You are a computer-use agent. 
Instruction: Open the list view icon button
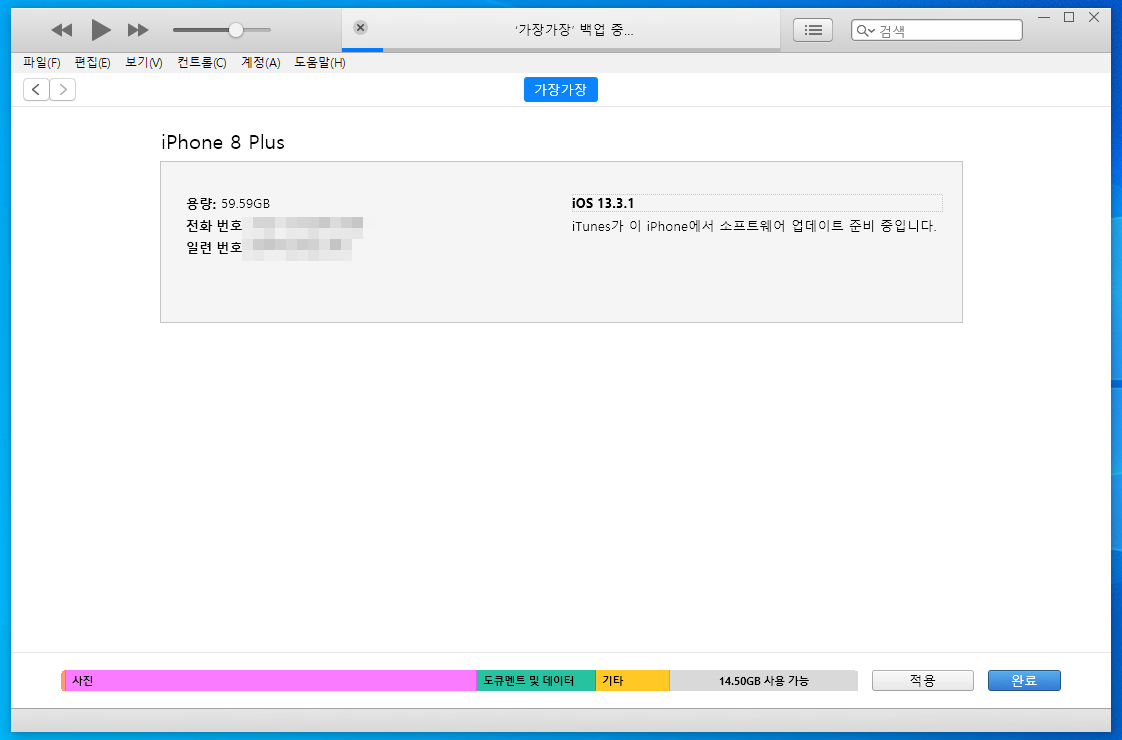pyautogui.click(x=813, y=30)
